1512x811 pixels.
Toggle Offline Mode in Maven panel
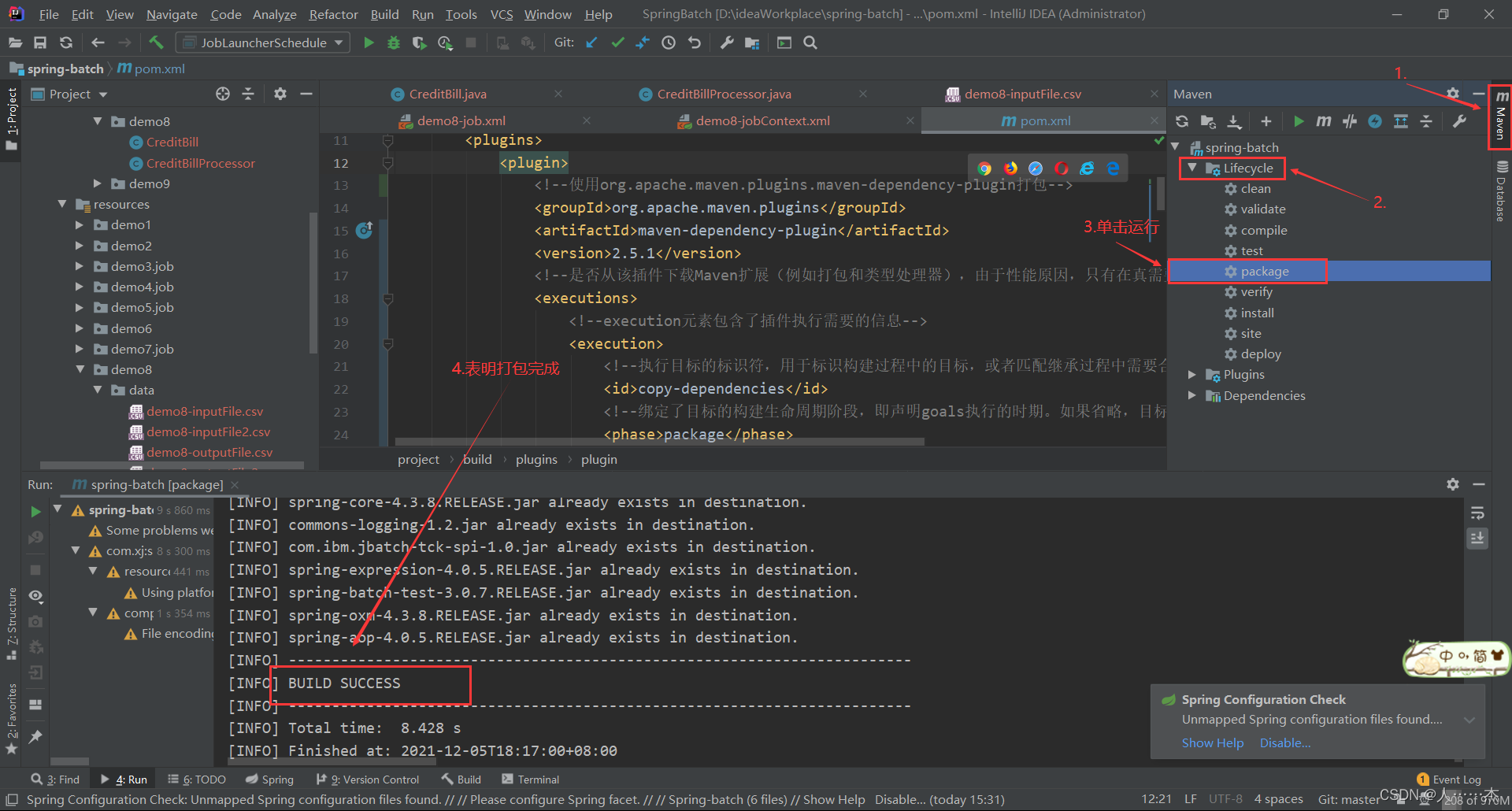[1376, 121]
